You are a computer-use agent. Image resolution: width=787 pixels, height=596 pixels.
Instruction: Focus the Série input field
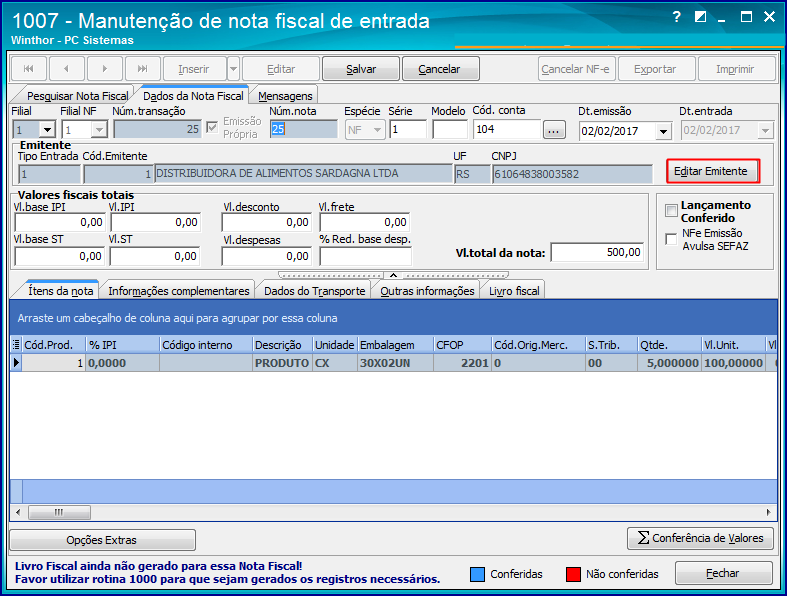(408, 129)
